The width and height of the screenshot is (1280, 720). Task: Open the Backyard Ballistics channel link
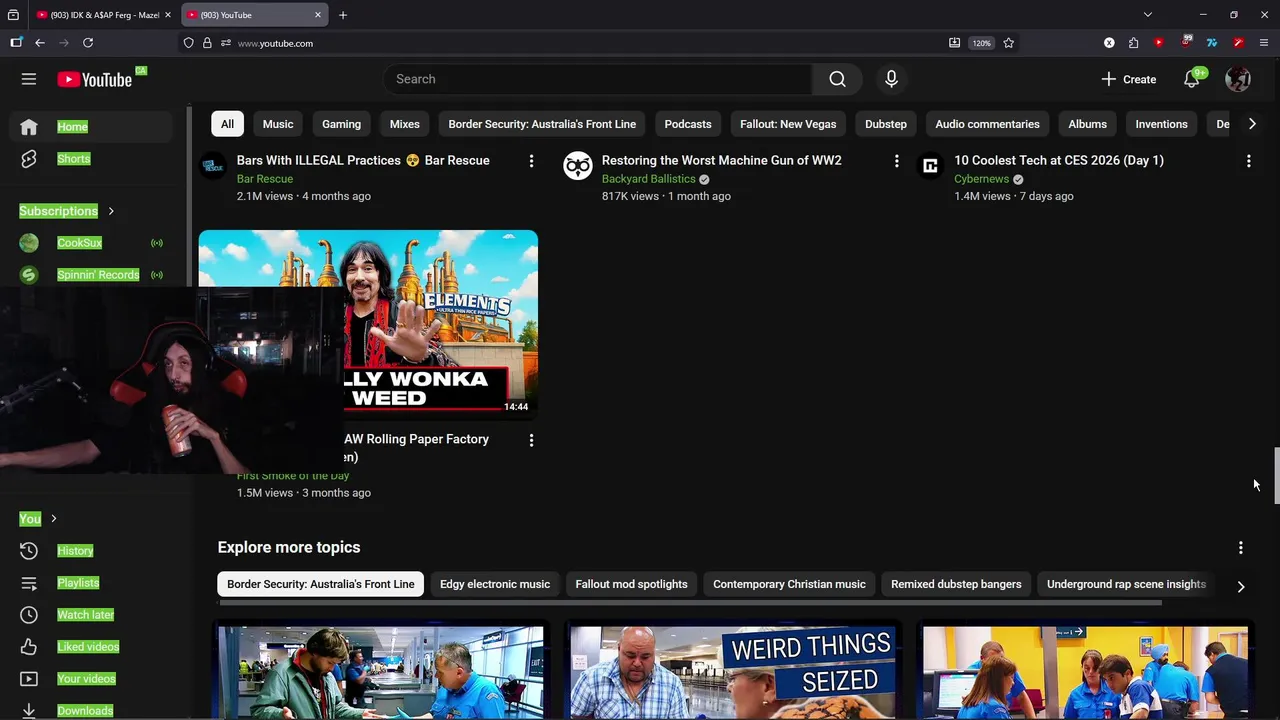(x=648, y=179)
